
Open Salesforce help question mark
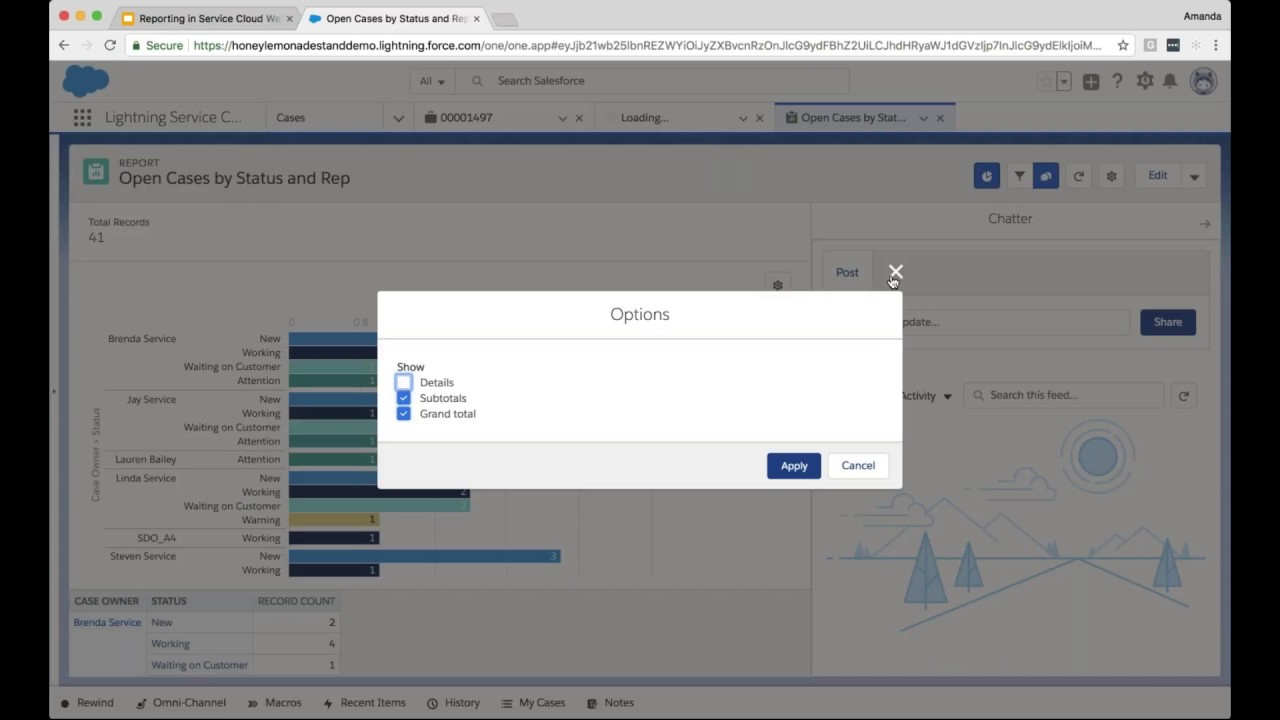(1118, 81)
